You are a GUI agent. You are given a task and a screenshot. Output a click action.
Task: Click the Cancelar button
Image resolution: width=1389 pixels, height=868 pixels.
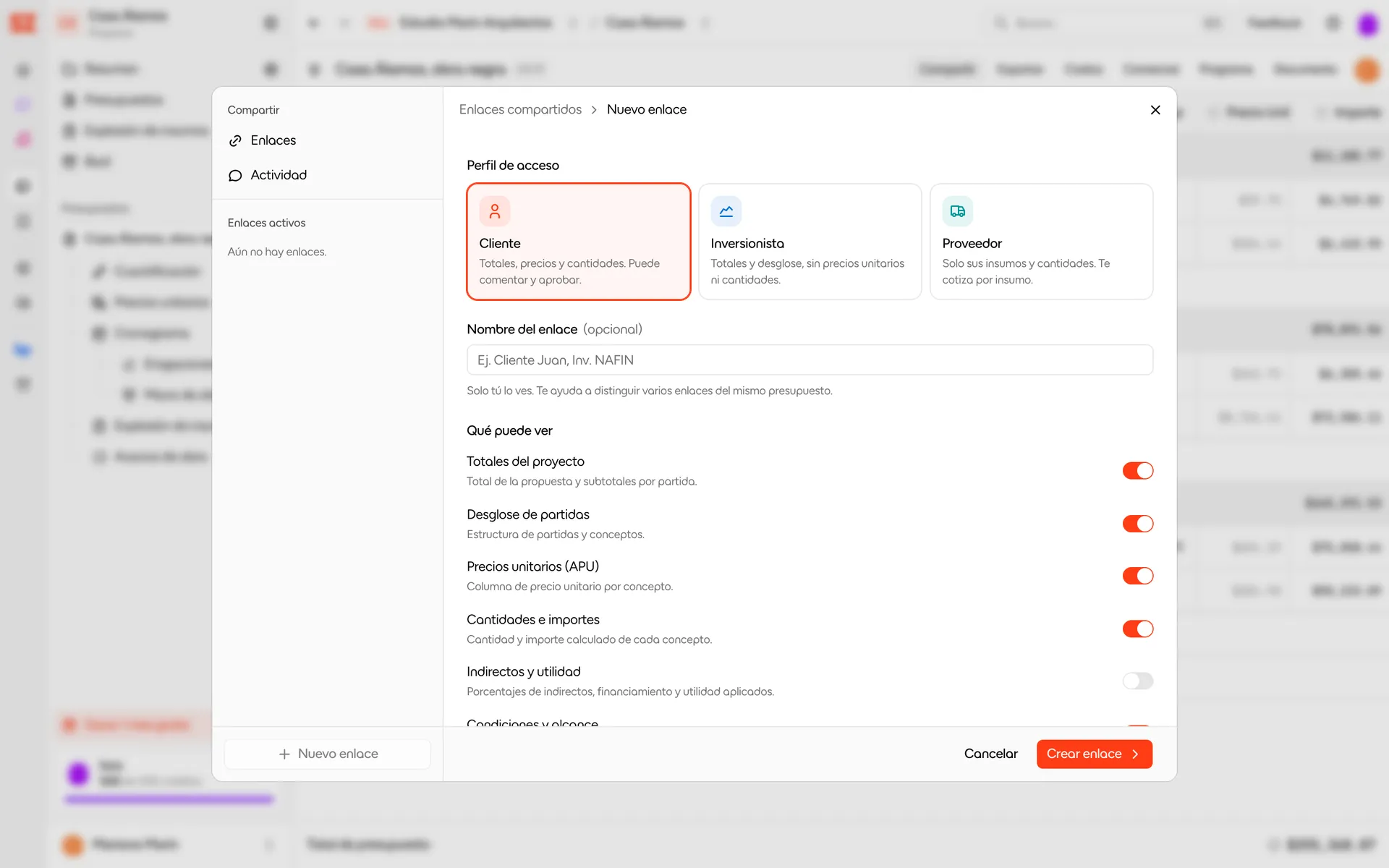(x=990, y=754)
